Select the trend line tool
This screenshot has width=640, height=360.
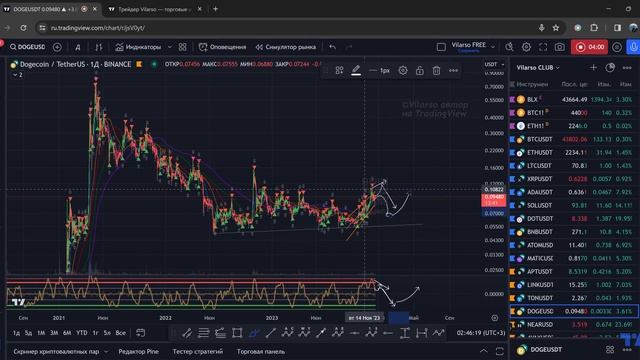pyautogui.click(x=270, y=333)
